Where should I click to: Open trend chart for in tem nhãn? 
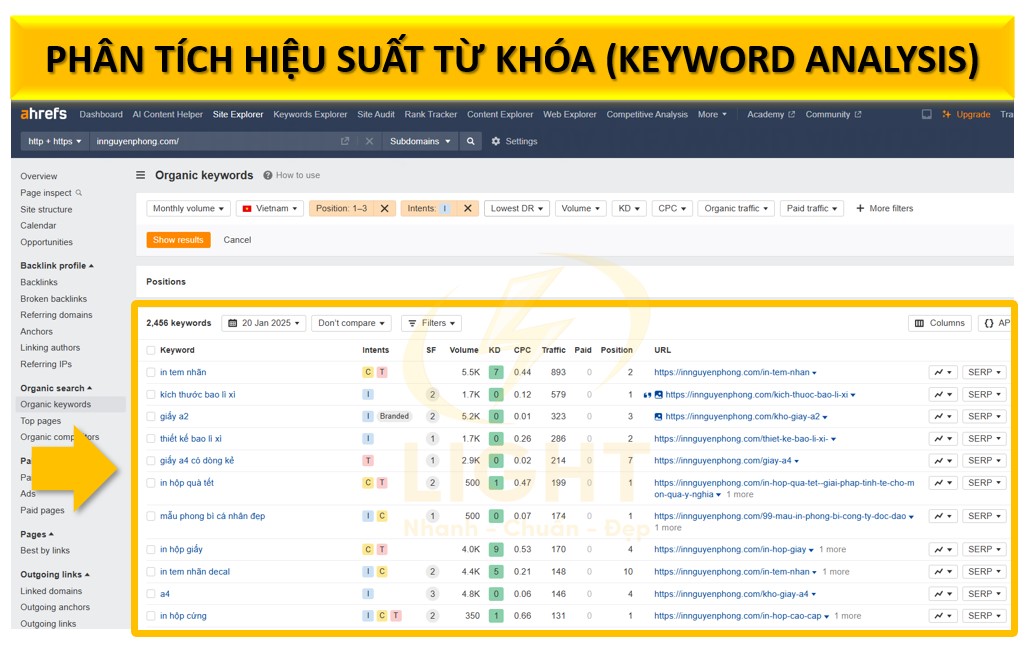pyautogui.click(x=943, y=372)
